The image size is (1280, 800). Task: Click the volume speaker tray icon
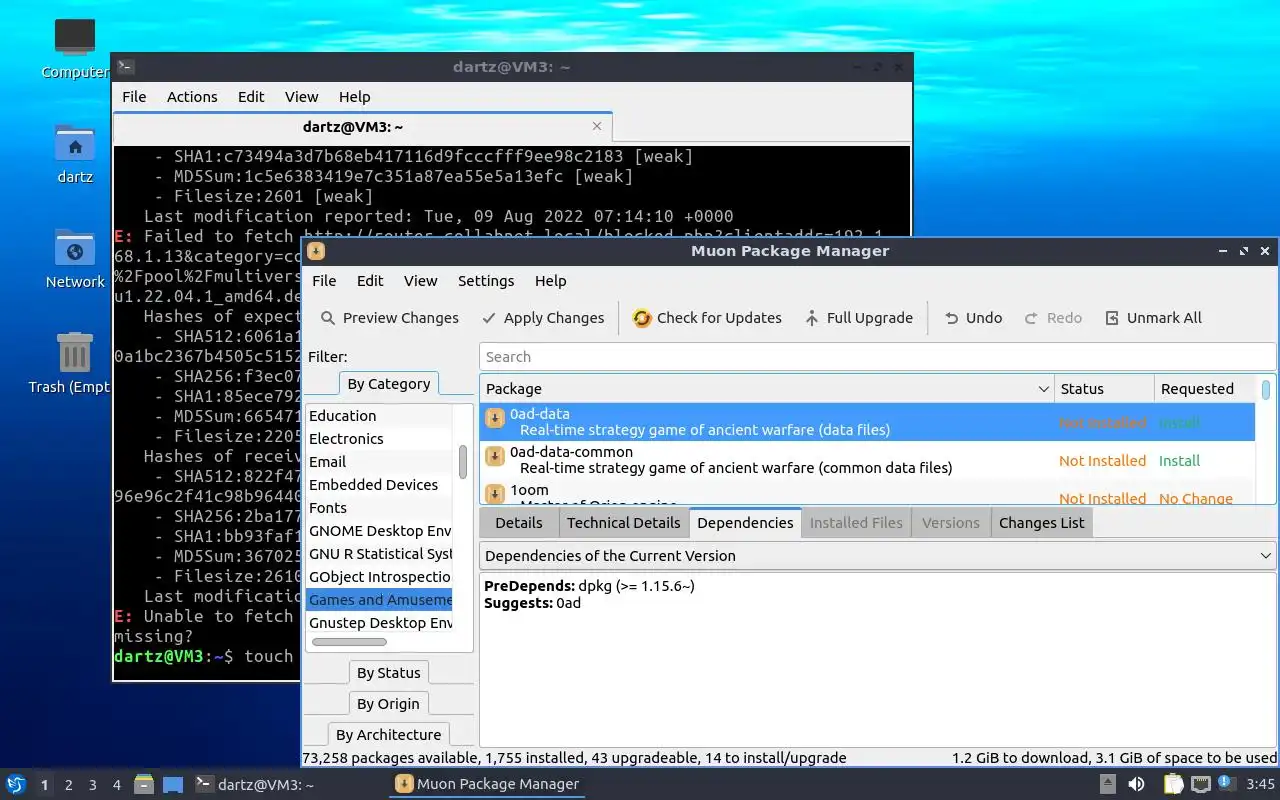point(1137,785)
